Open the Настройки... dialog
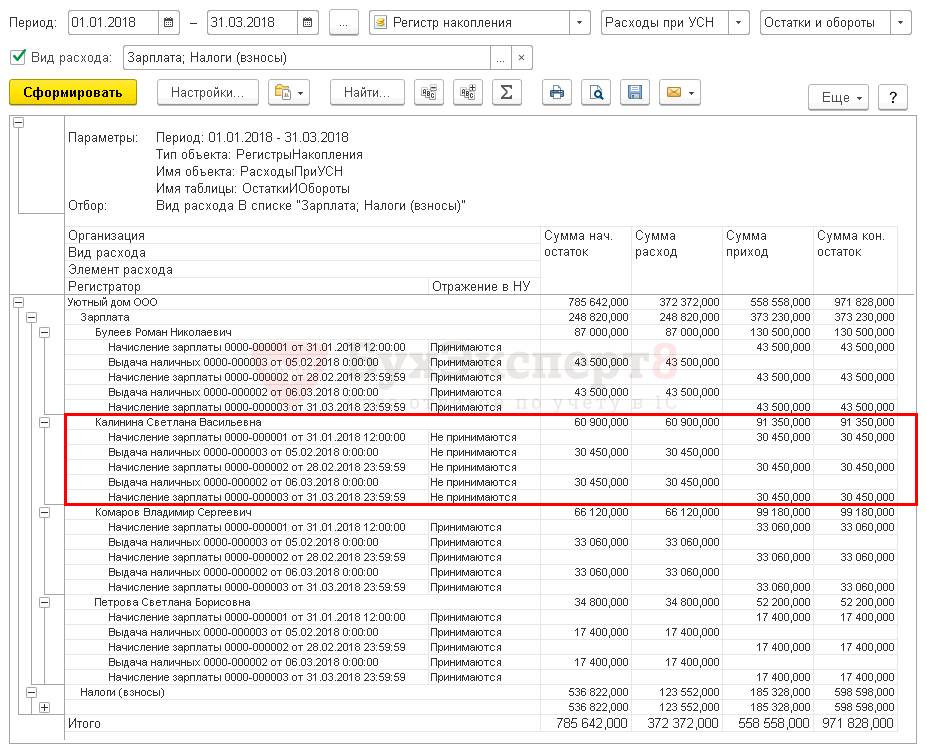 coord(208,93)
